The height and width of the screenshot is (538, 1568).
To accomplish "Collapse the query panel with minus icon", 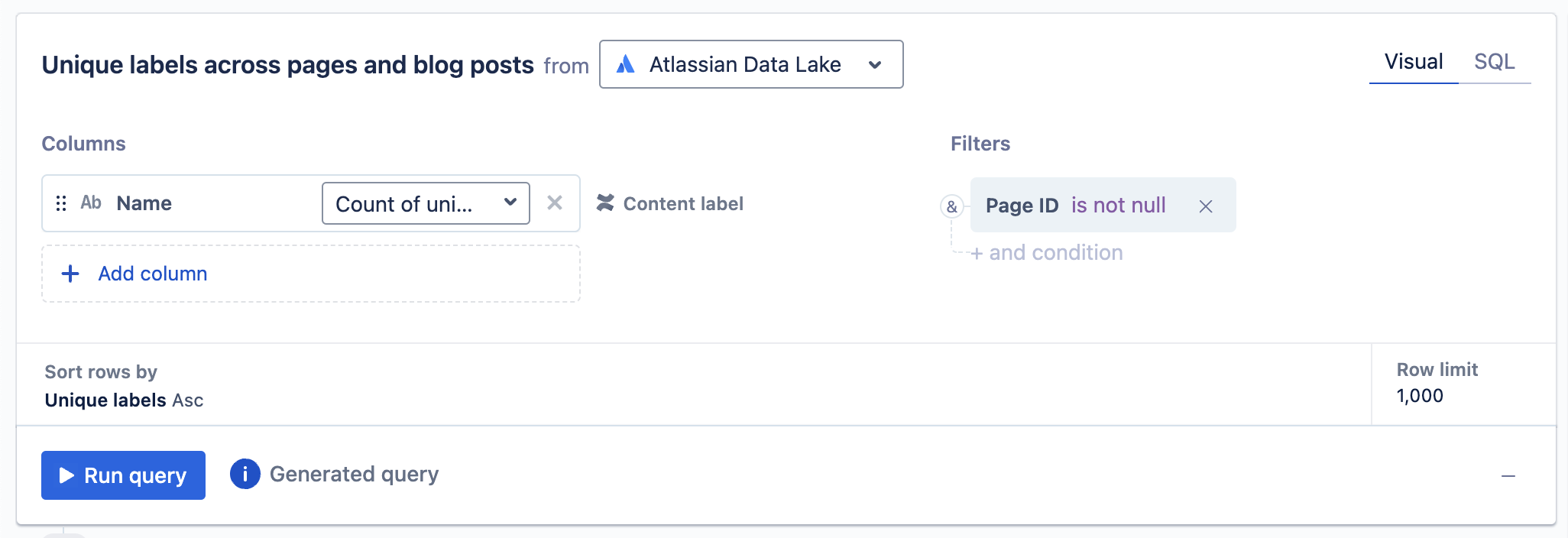I will point(1508,476).
